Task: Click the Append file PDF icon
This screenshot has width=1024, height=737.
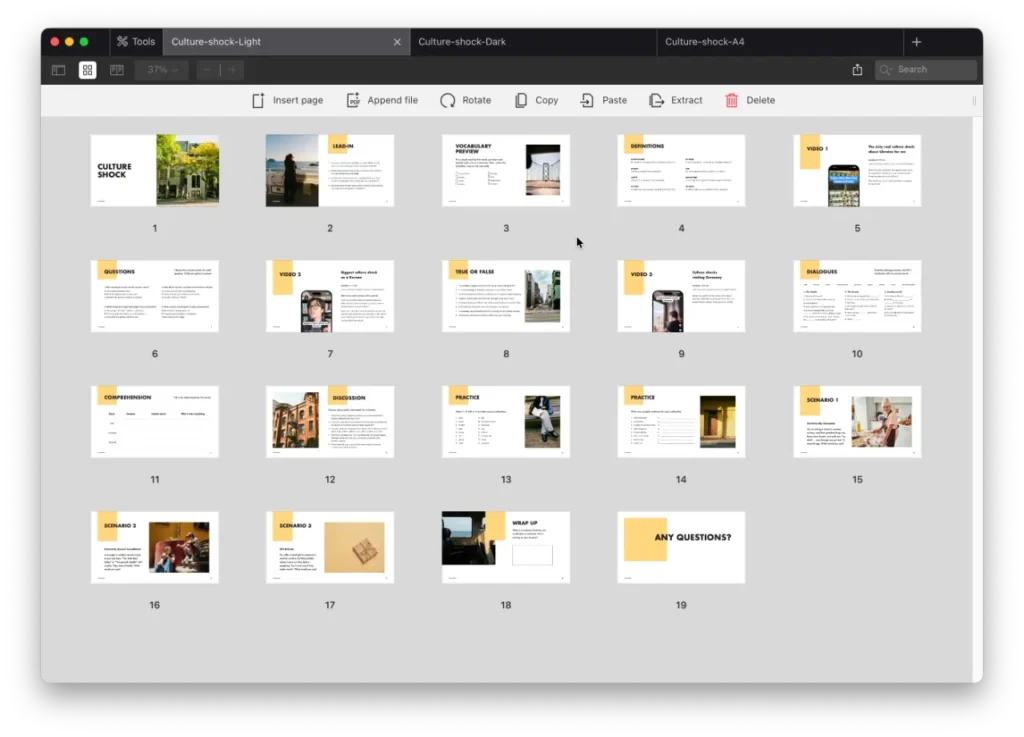Action: (353, 100)
